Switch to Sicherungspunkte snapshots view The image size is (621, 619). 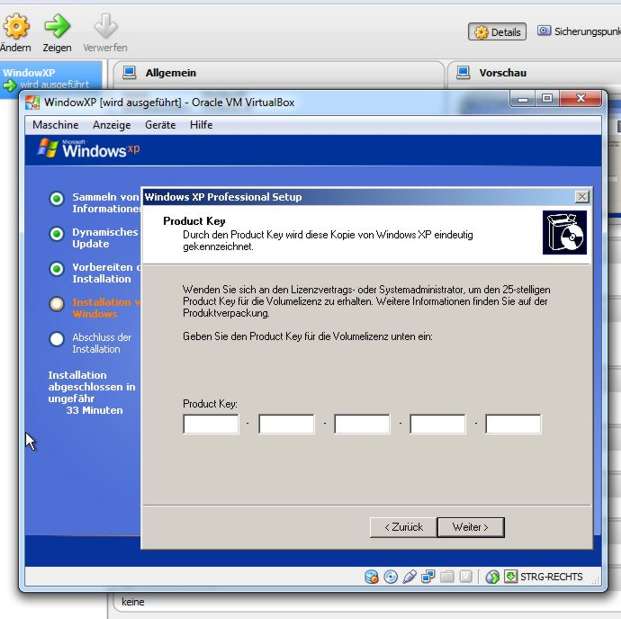pos(579,31)
